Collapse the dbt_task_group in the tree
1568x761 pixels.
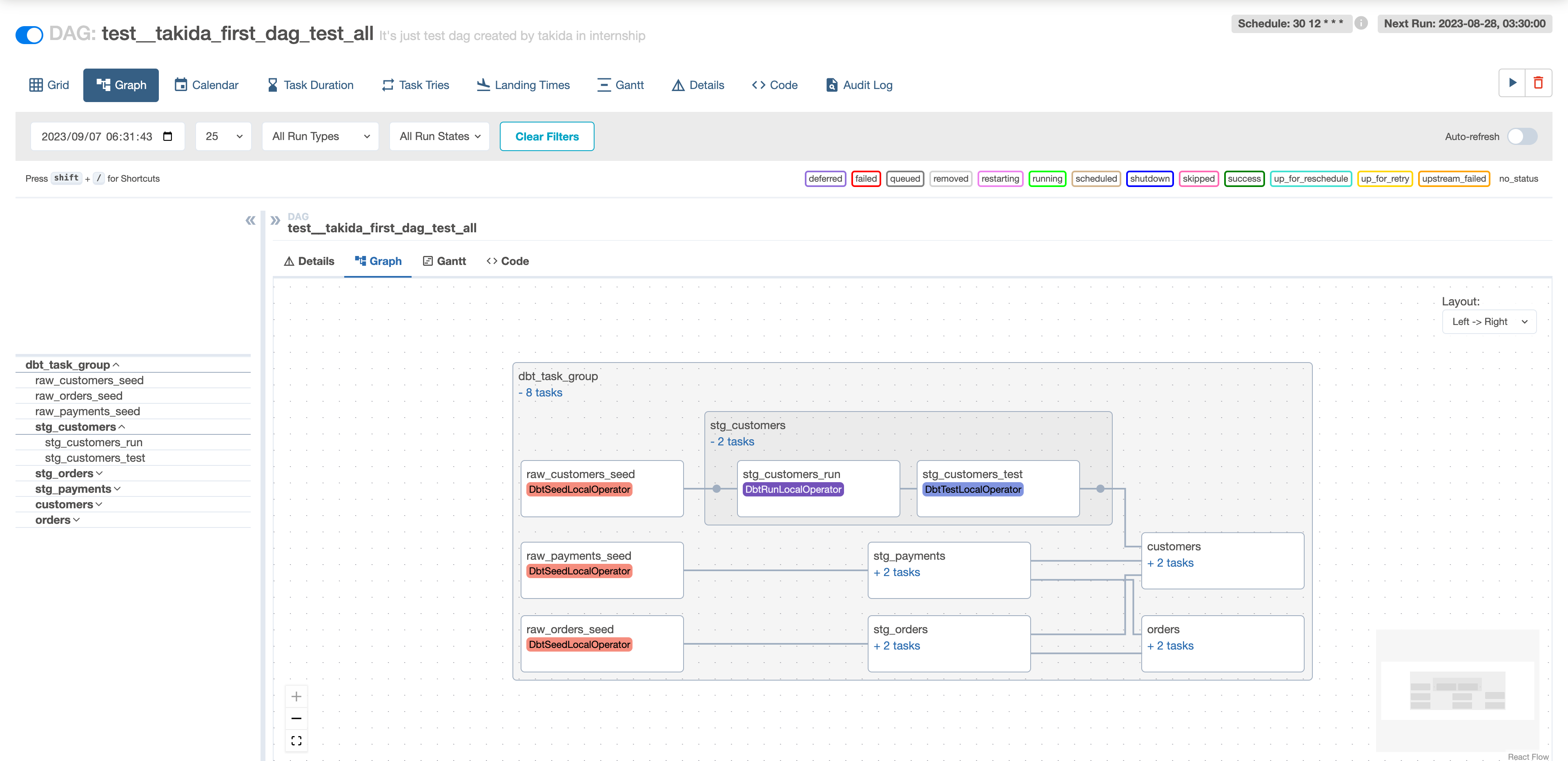[72, 365]
